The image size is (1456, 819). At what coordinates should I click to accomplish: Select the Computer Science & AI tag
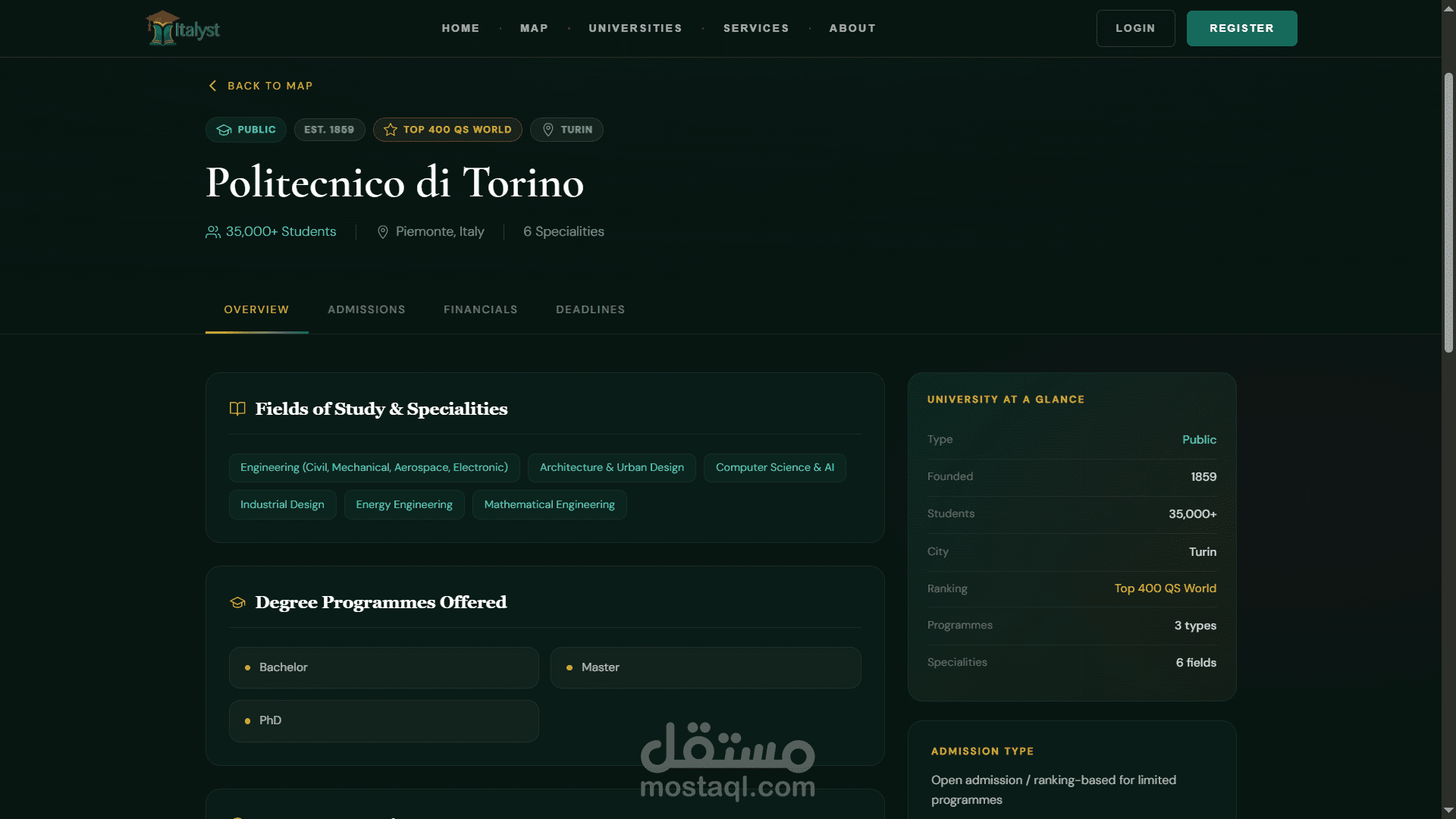click(774, 467)
